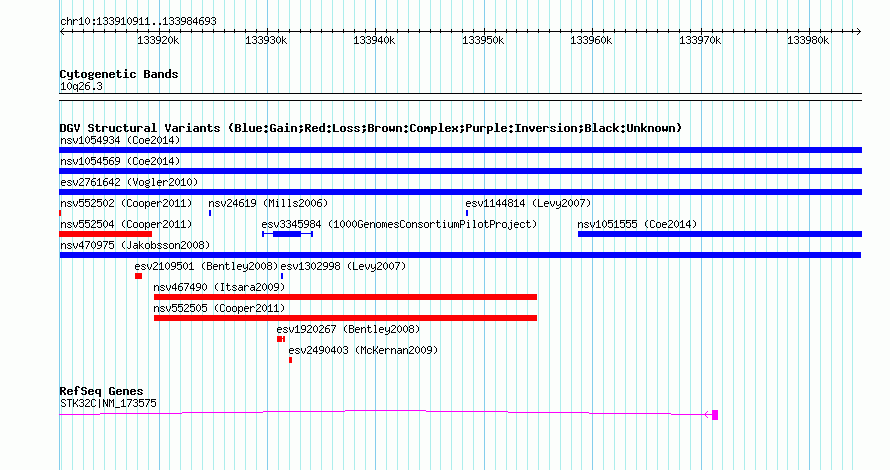Open the nsv1054934 (Coe2014) label
Viewport: 890px width, 470px height.
click(120, 140)
